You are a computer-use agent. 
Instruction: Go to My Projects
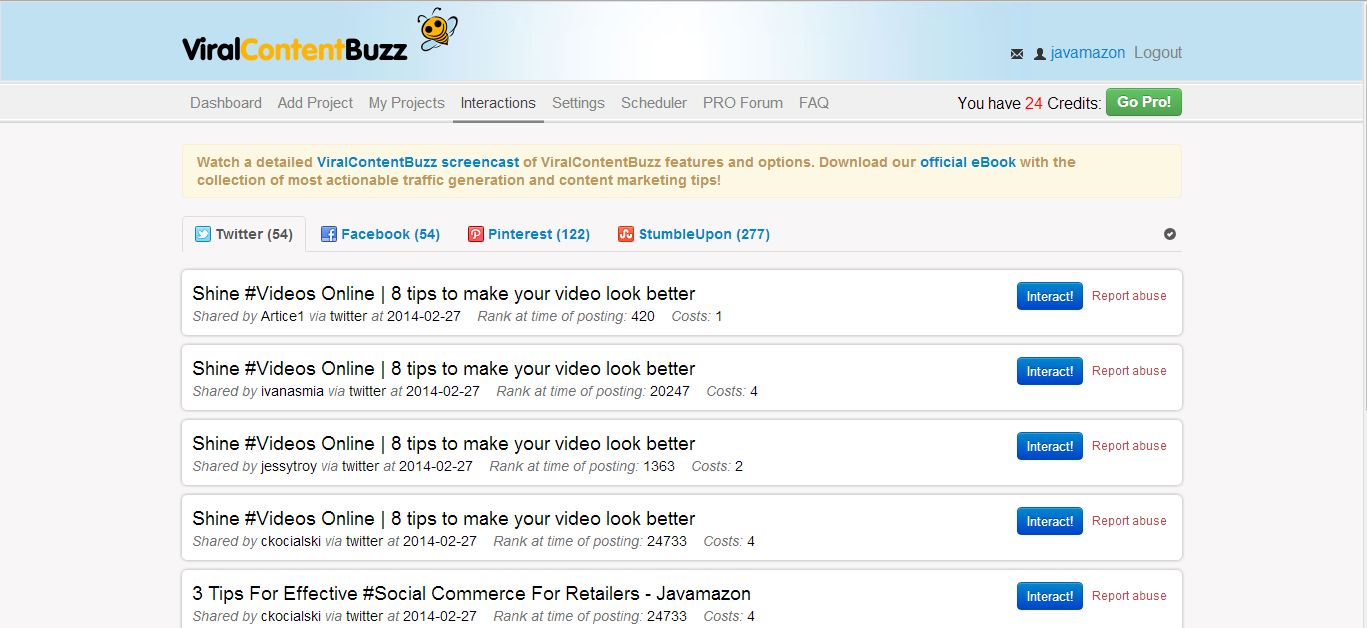point(407,103)
